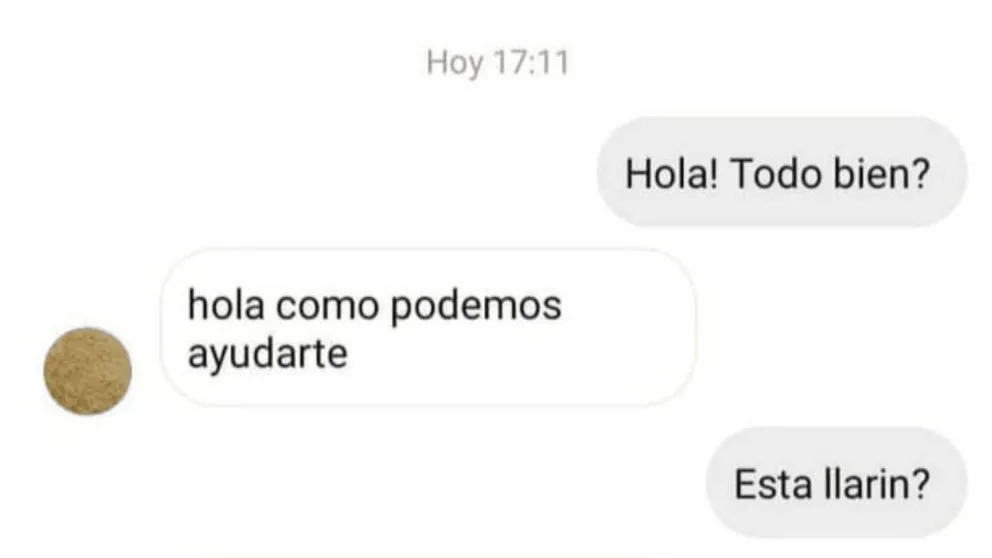This screenshot has height=558, width=992.
Task: Select the "Hola! Todo bien?" message bubble
Action: coord(782,172)
